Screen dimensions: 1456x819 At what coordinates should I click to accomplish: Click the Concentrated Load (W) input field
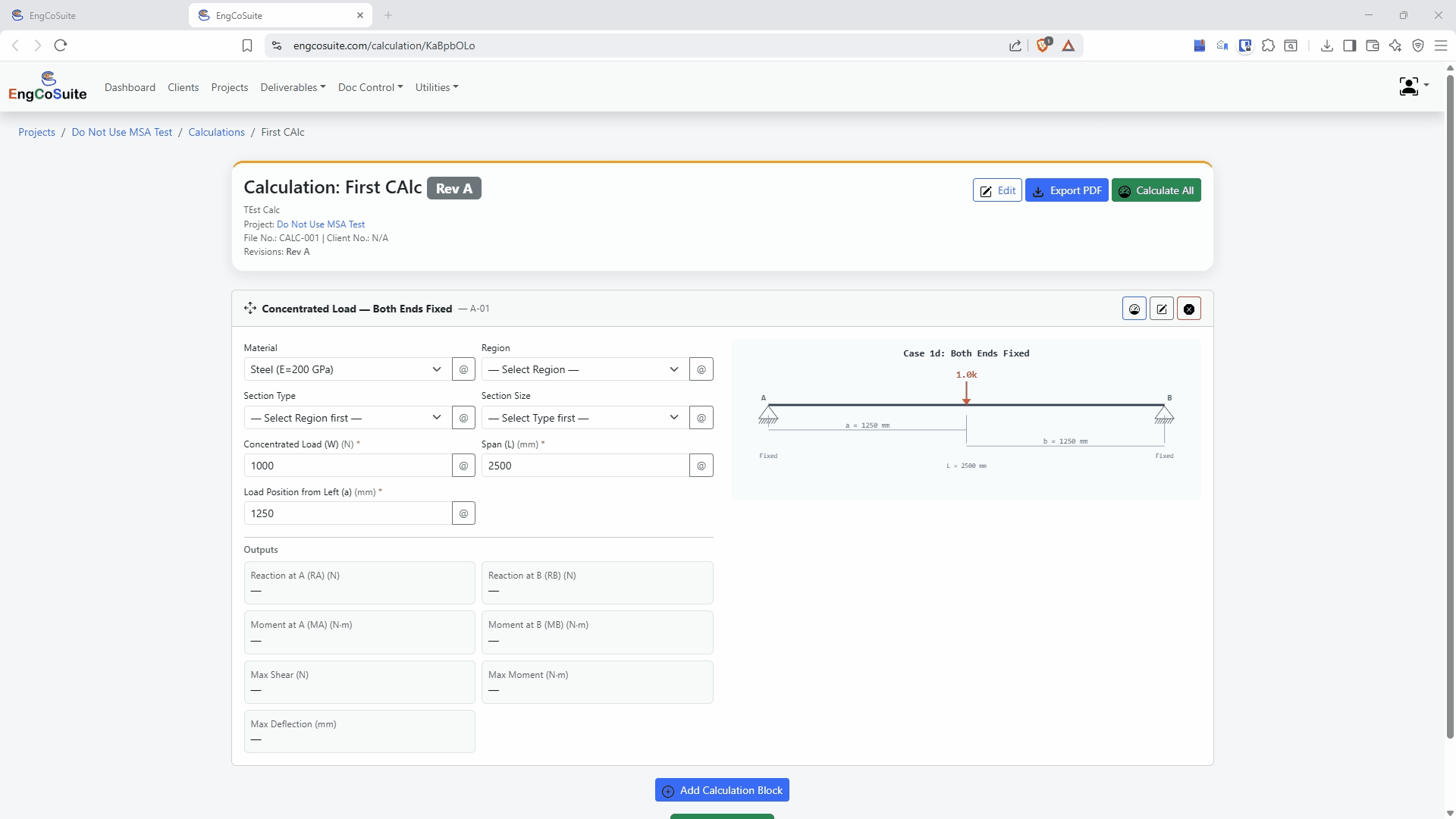pyautogui.click(x=347, y=466)
